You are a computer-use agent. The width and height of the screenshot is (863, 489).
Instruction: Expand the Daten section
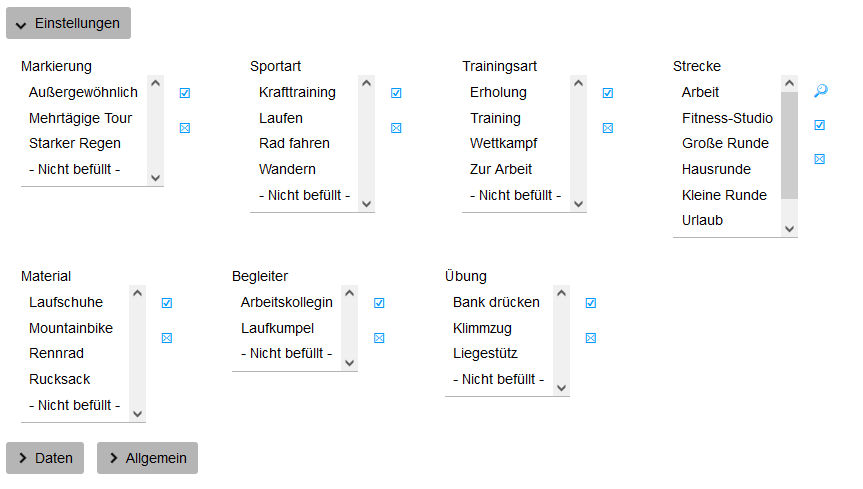(45, 458)
